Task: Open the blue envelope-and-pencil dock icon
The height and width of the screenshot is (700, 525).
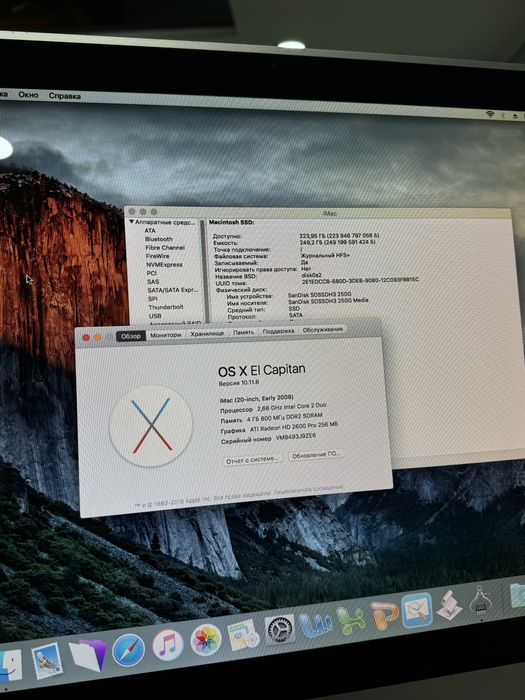Action: [417, 610]
